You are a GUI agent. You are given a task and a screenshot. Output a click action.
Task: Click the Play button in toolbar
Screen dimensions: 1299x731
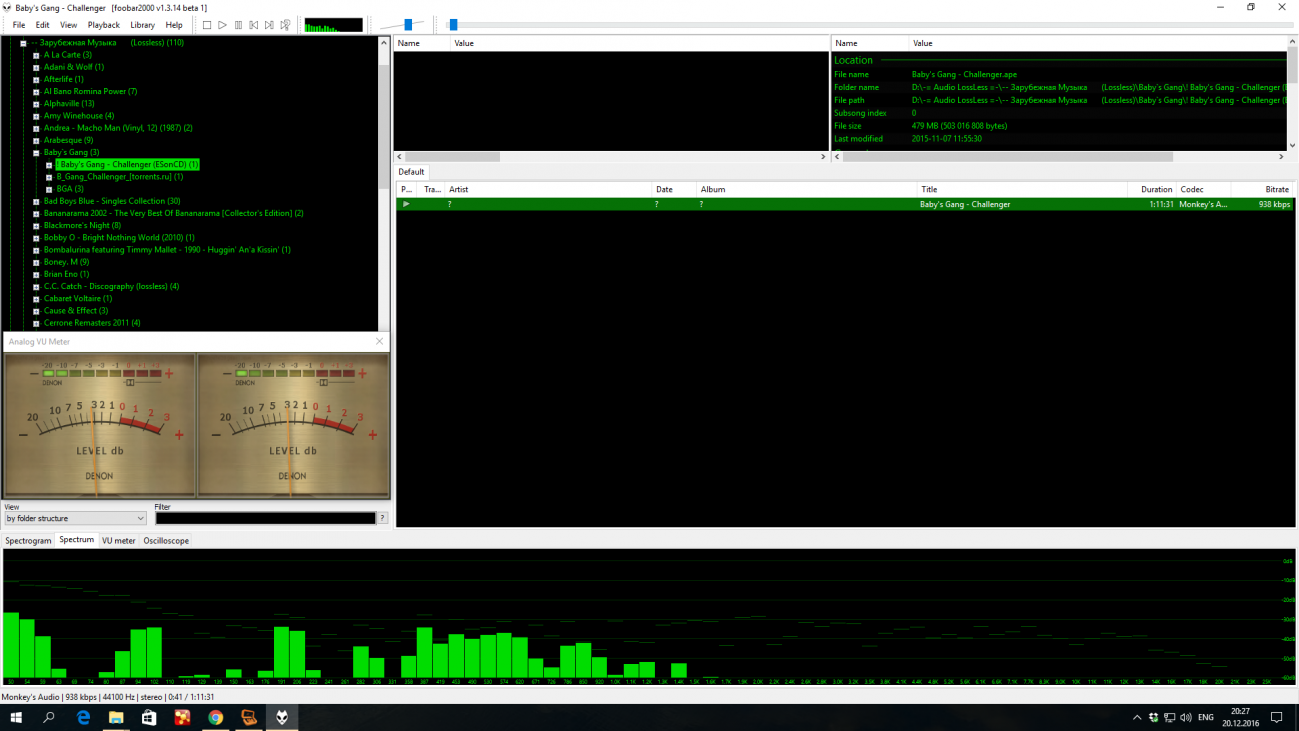(222, 25)
